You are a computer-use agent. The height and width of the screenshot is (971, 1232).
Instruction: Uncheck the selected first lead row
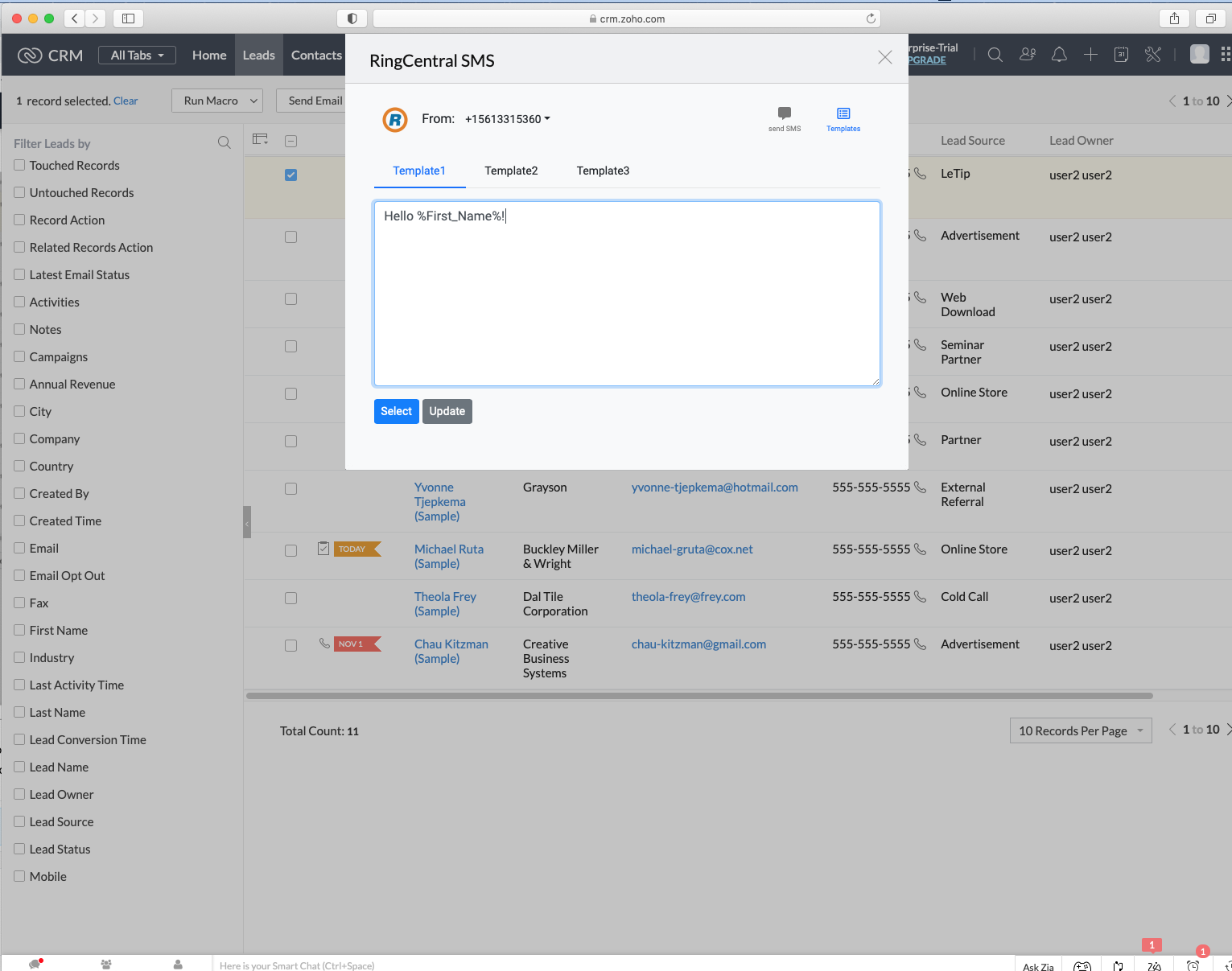(291, 175)
